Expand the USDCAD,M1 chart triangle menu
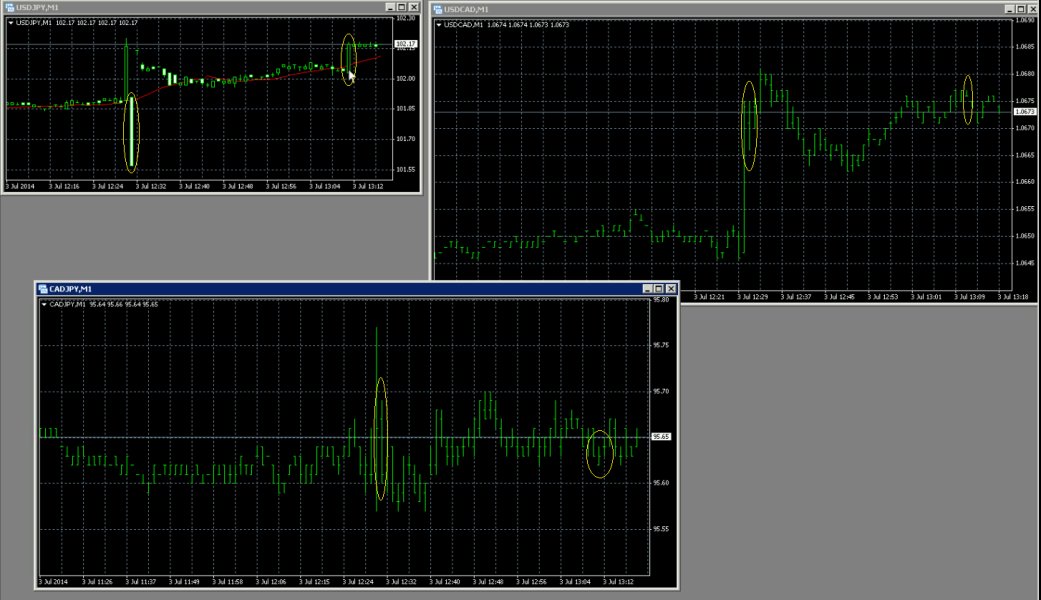The width and height of the screenshot is (1041, 600). click(438, 24)
